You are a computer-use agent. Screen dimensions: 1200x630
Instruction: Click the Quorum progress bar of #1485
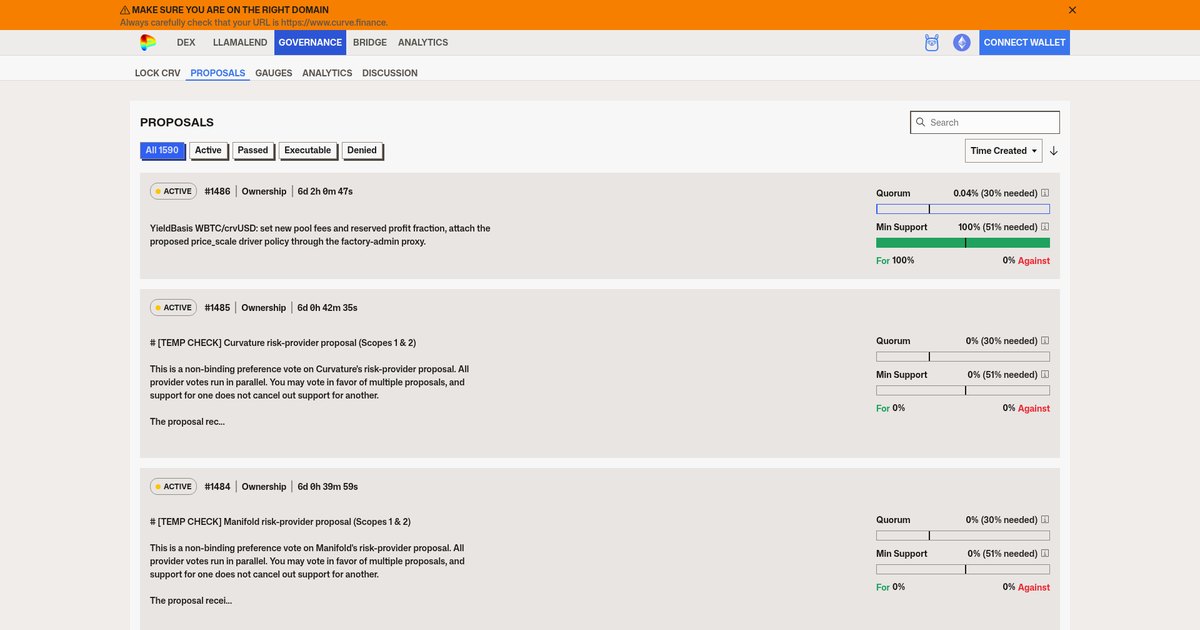point(963,357)
